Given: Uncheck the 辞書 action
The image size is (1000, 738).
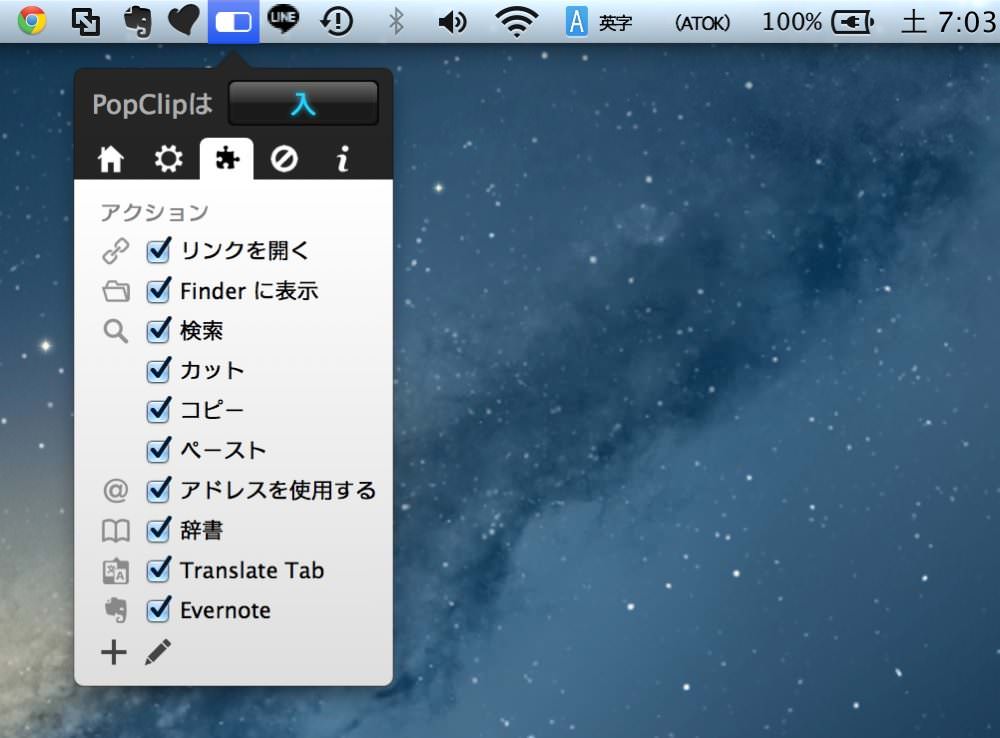Looking at the screenshot, I should tap(158, 530).
